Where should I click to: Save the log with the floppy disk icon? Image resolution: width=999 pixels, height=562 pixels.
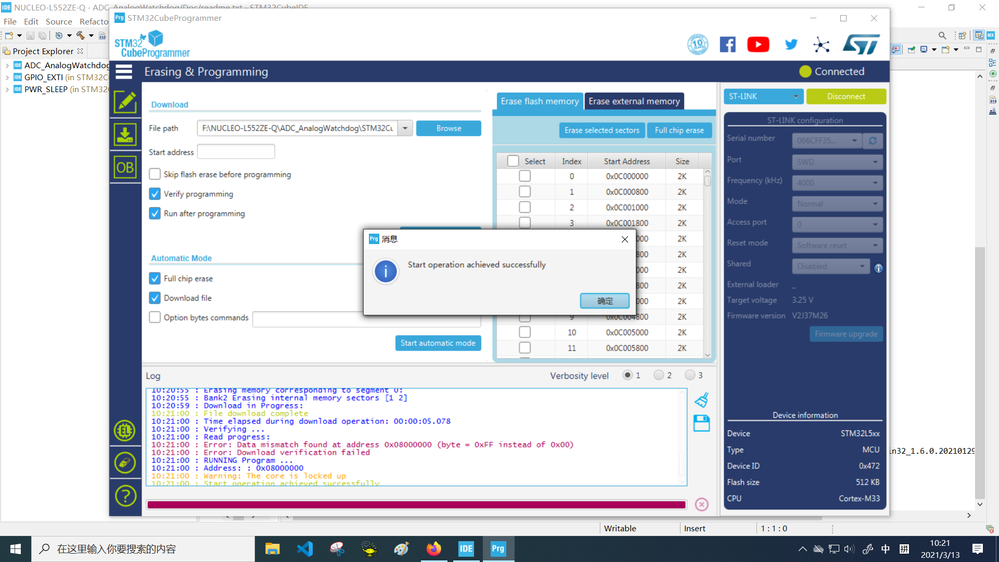(x=701, y=423)
